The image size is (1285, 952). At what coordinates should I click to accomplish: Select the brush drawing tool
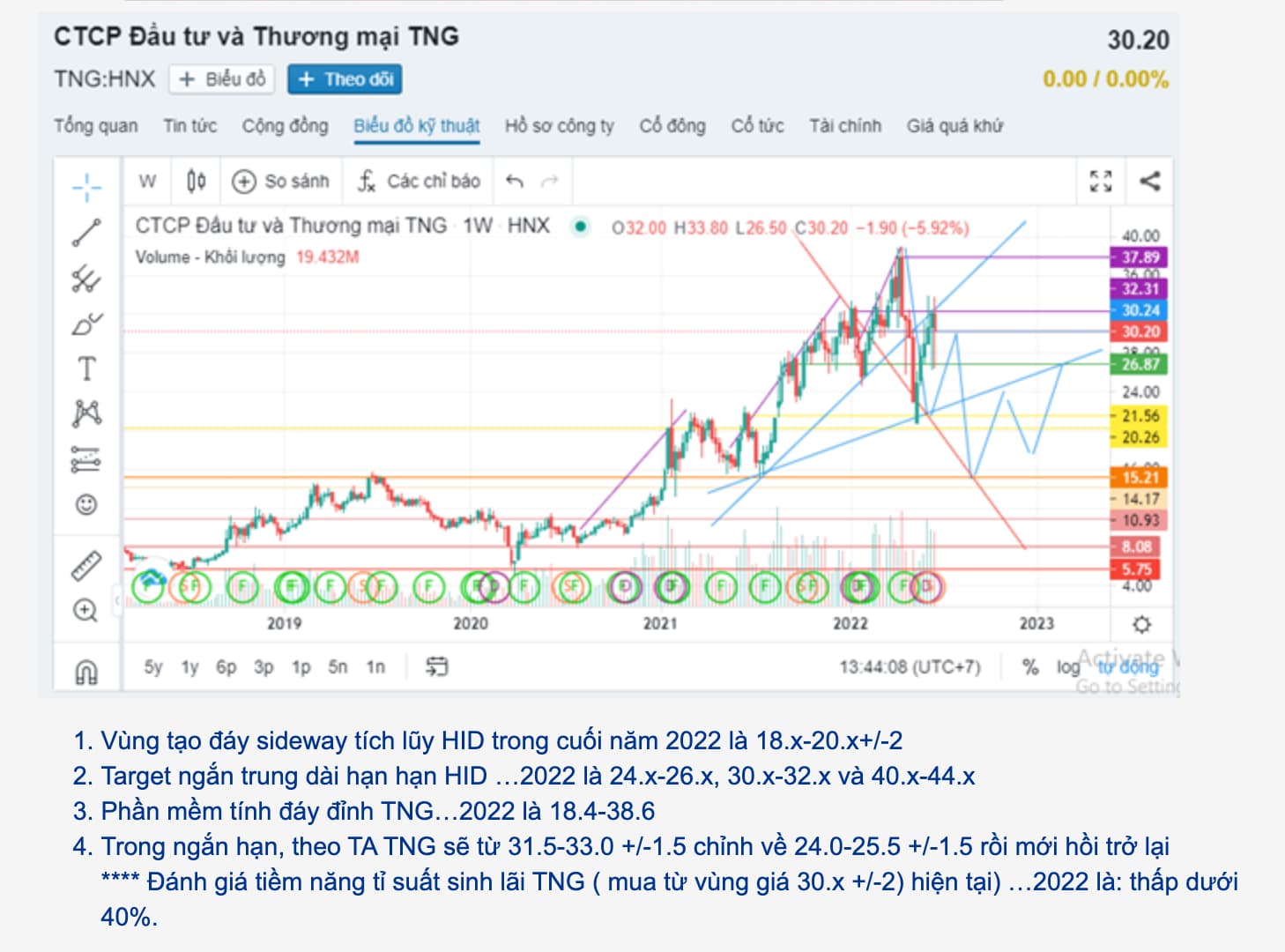point(86,324)
